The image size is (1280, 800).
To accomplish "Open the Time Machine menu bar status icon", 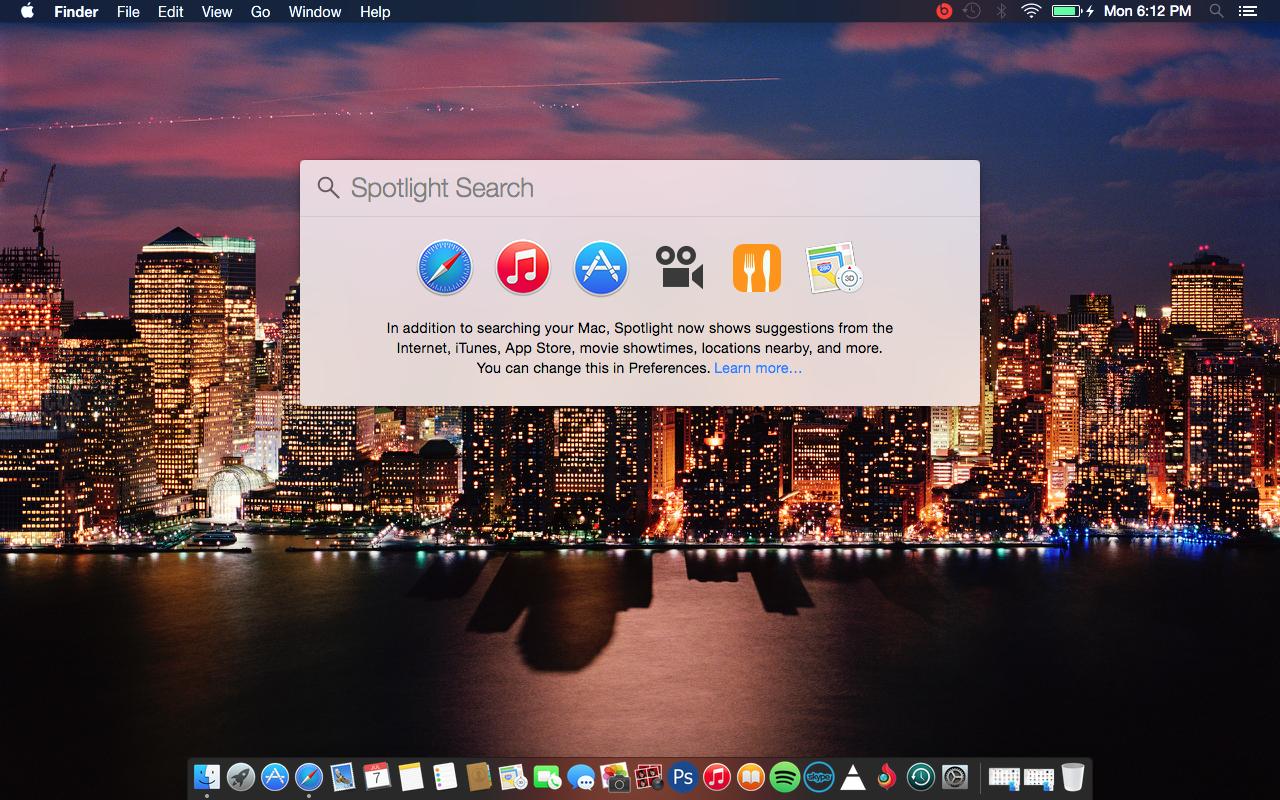I will pos(972,11).
